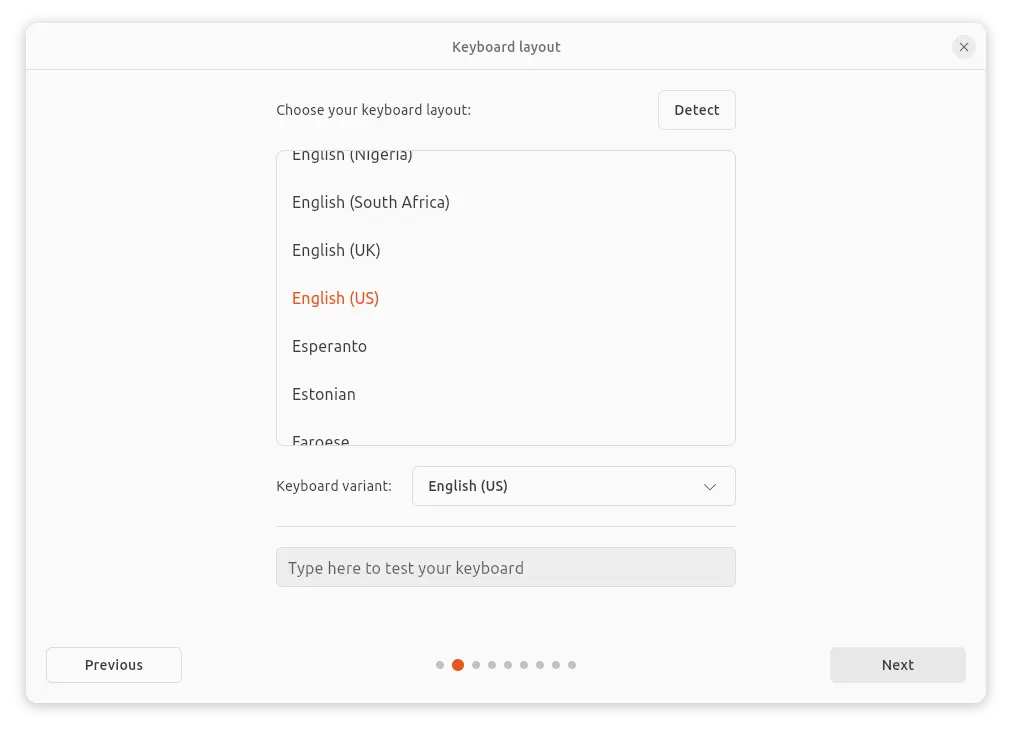Click the chevron arrow in variant combo box
The width and height of the screenshot is (1012, 732).
pos(710,487)
